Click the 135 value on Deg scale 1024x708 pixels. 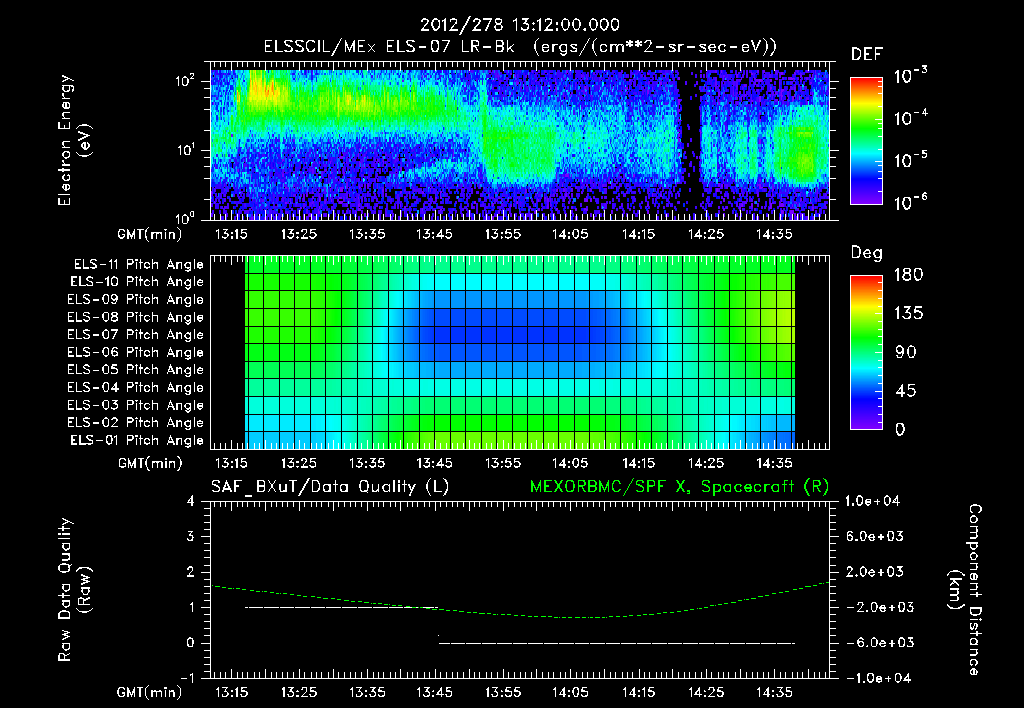point(908,313)
